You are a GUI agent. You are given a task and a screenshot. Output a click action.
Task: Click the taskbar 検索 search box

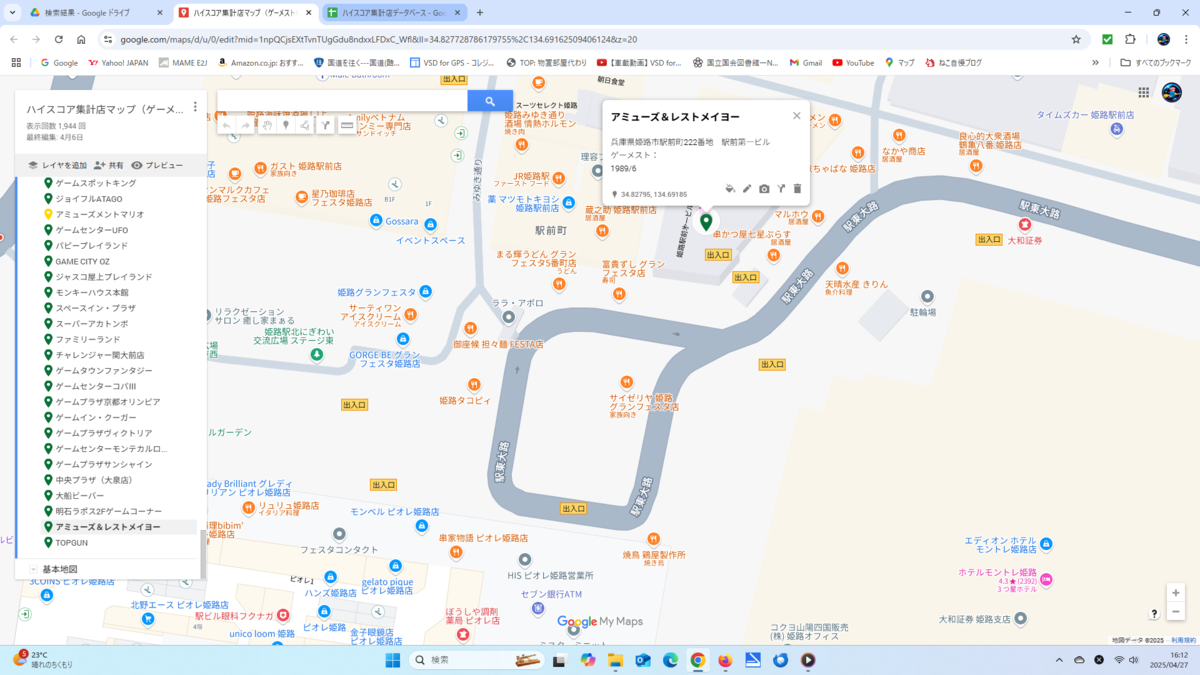pyautogui.click(x=478, y=660)
